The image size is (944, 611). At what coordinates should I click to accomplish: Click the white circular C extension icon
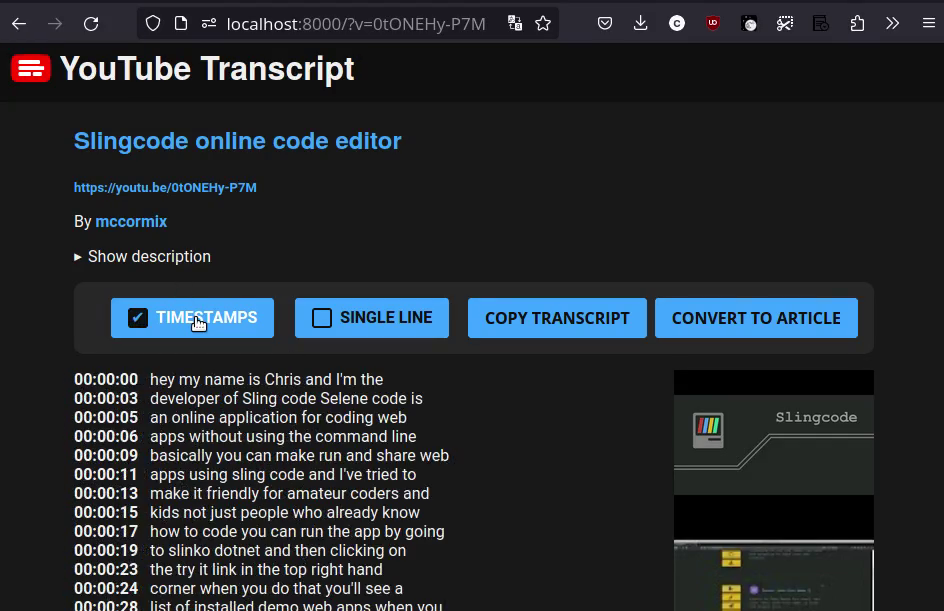pos(677,23)
